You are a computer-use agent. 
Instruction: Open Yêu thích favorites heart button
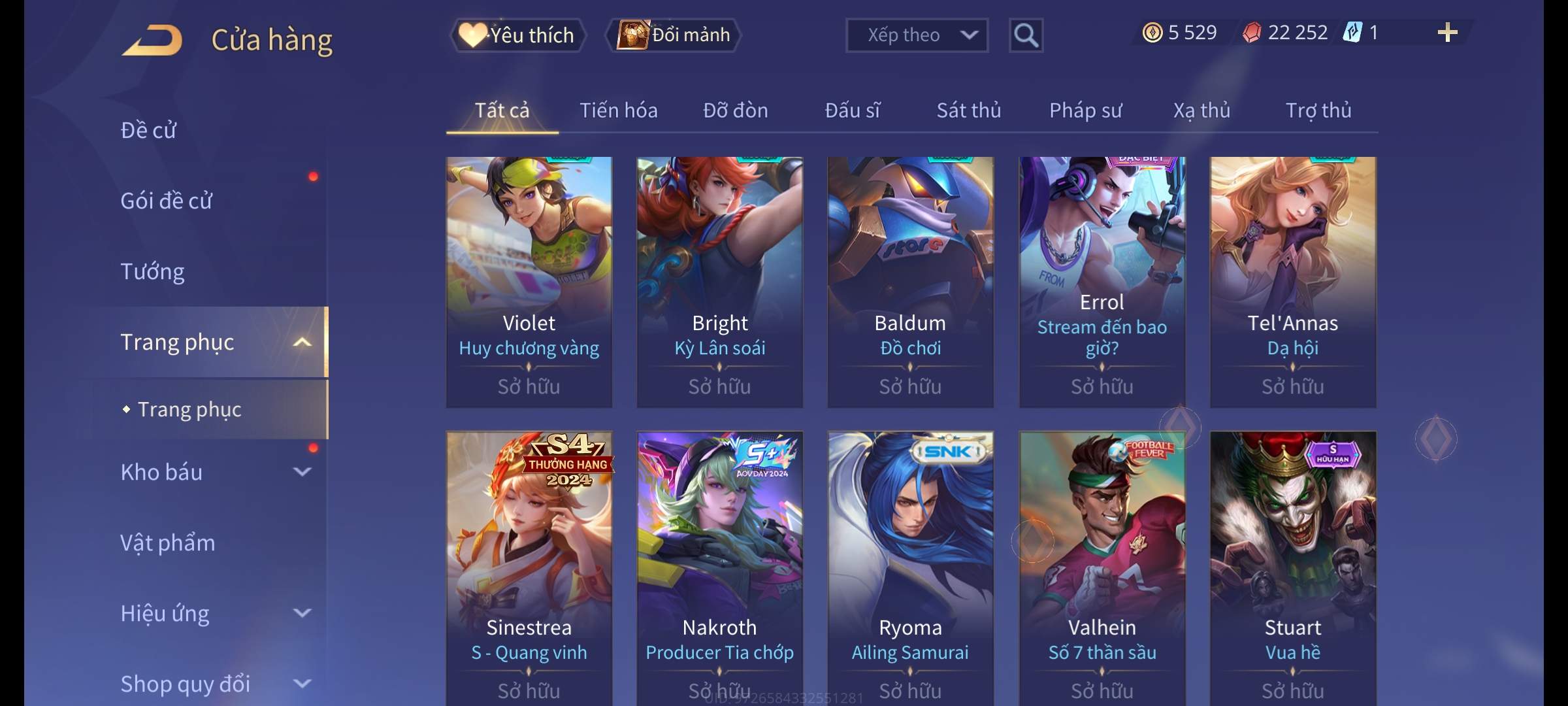point(517,35)
